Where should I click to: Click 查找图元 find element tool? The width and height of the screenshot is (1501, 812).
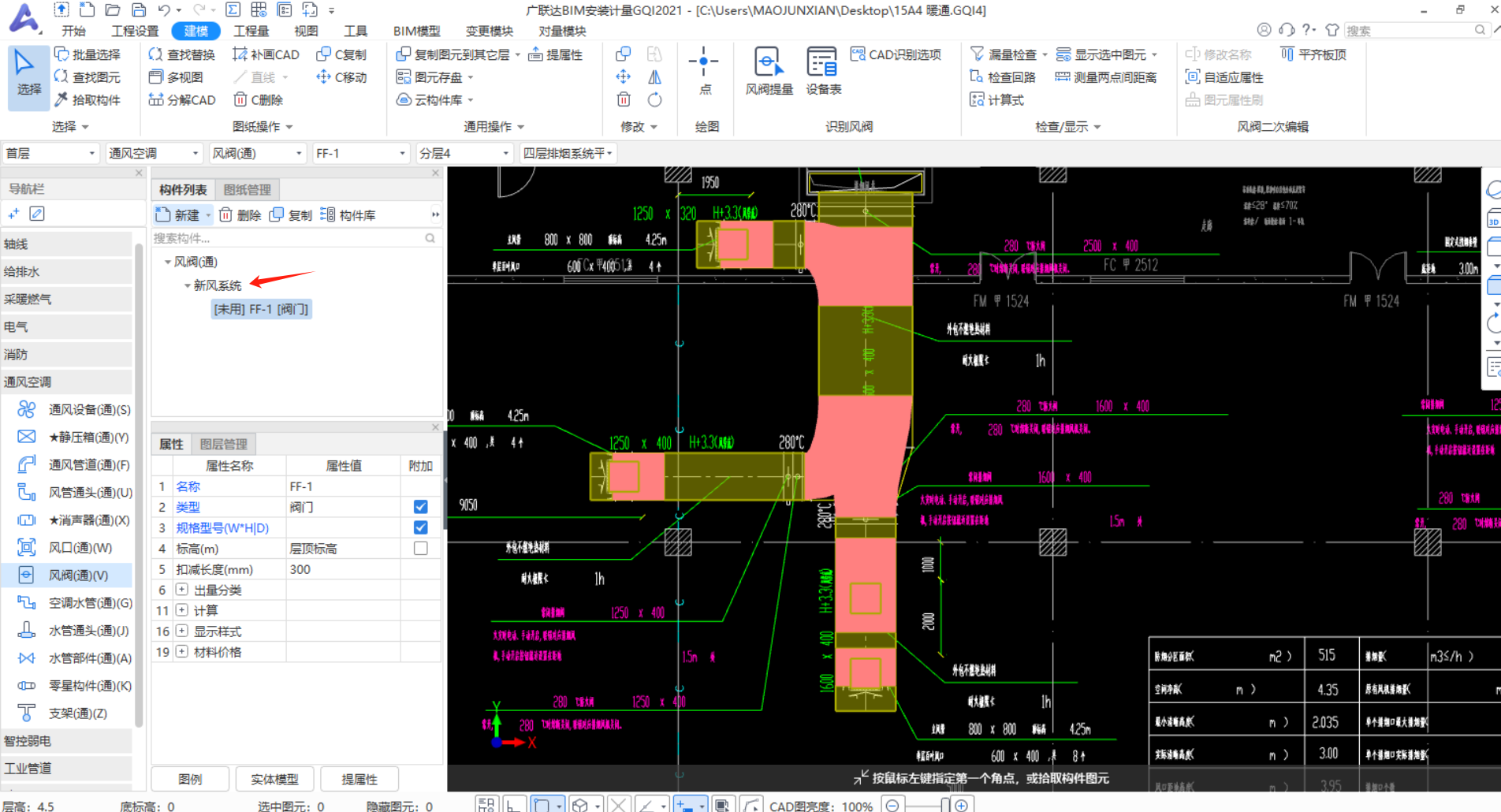point(88,77)
